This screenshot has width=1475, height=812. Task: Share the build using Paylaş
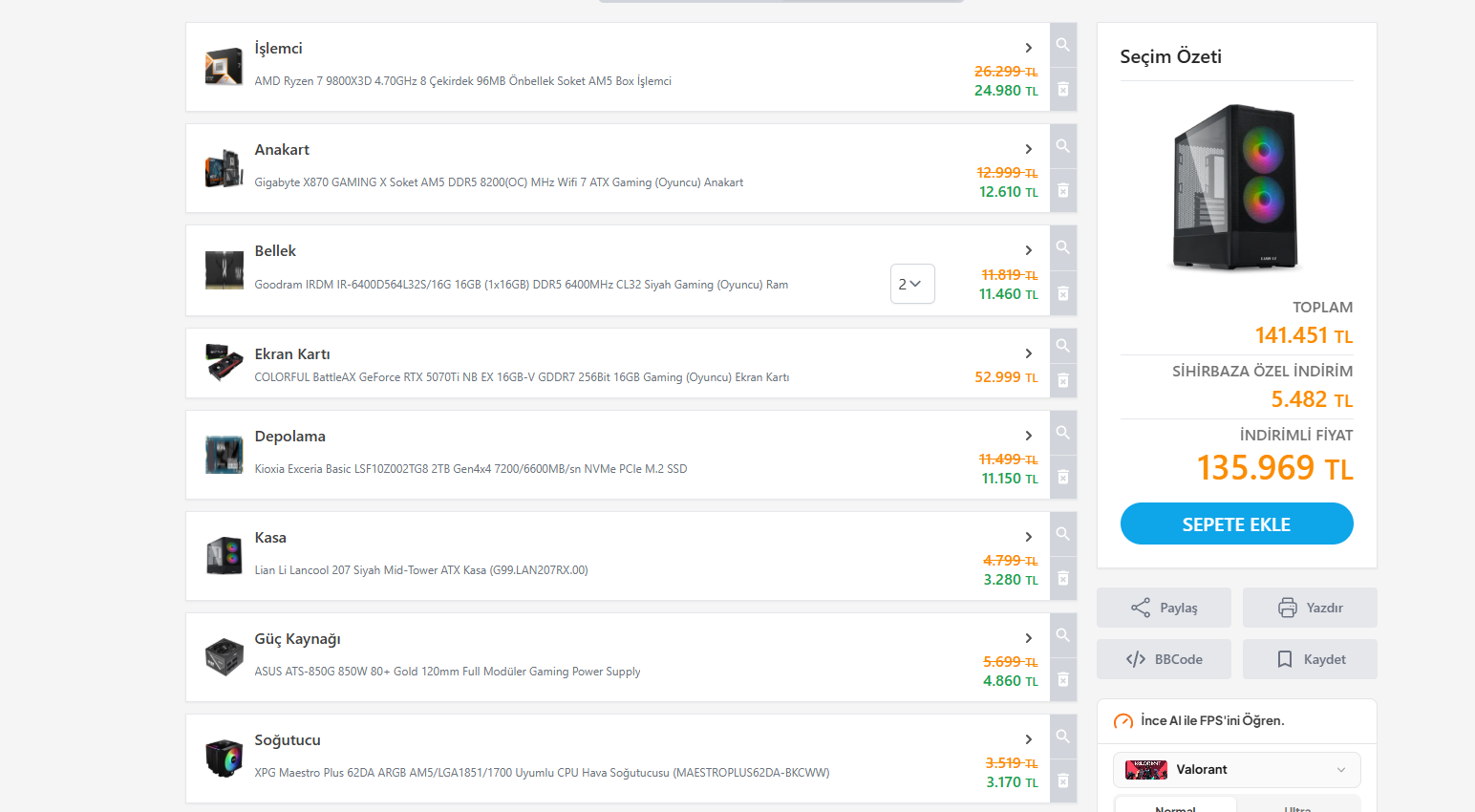pos(1164,608)
